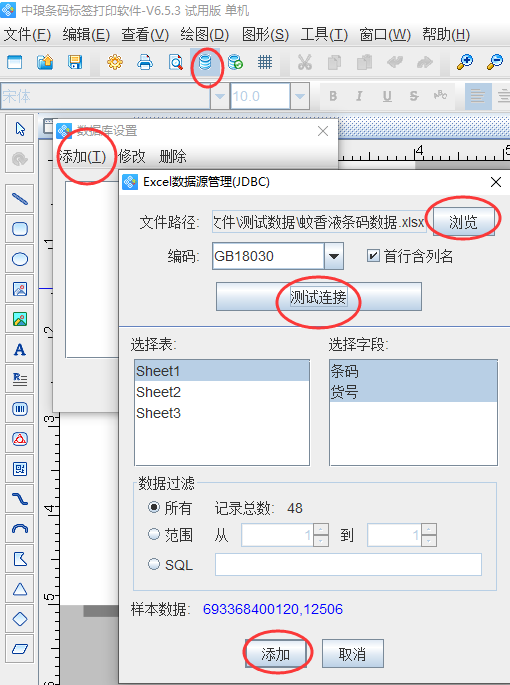510x685 pixels.
Task: Select the ellipse shape tool
Action: click(x=20, y=259)
